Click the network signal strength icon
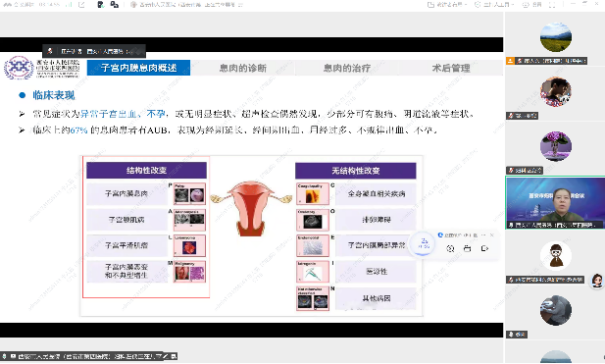Screen dimensions: 605x364 tap(69, 5)
